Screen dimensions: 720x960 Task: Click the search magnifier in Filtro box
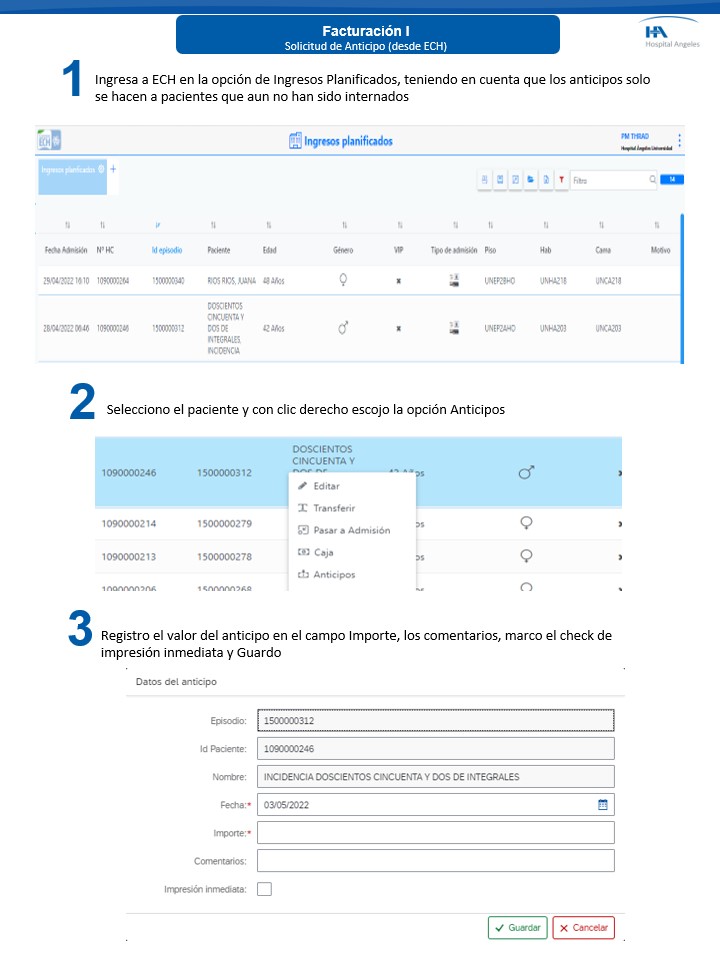point(653,180)
